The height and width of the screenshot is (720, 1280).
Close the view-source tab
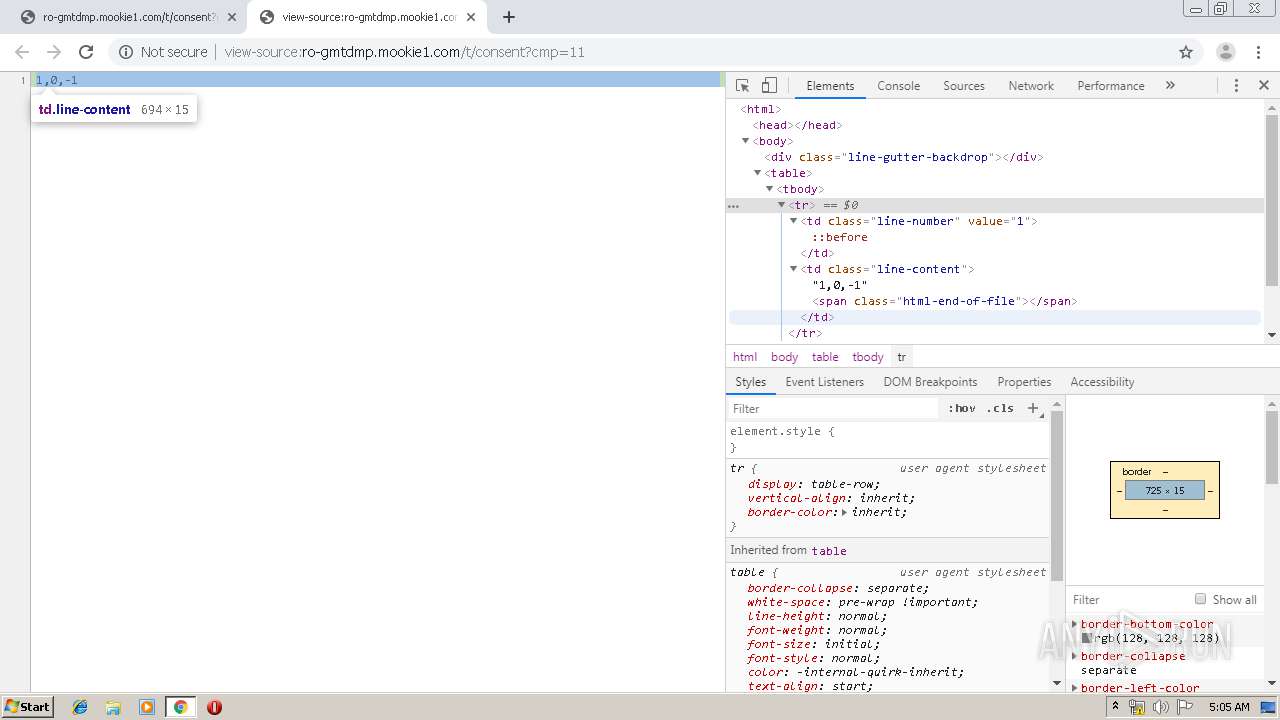[x=472, y=17]
